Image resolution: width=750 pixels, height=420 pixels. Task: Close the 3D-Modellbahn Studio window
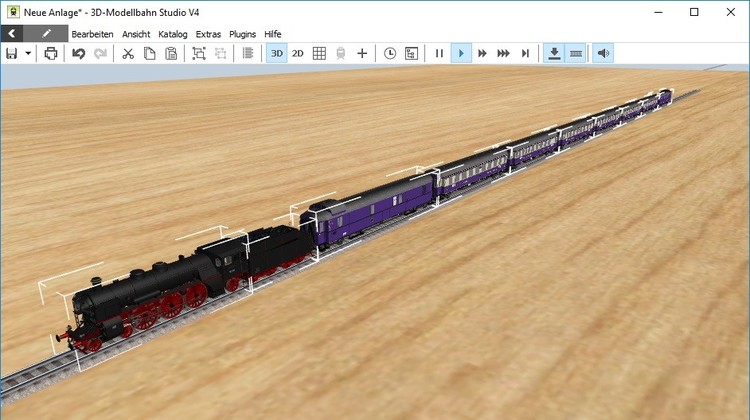730,12
